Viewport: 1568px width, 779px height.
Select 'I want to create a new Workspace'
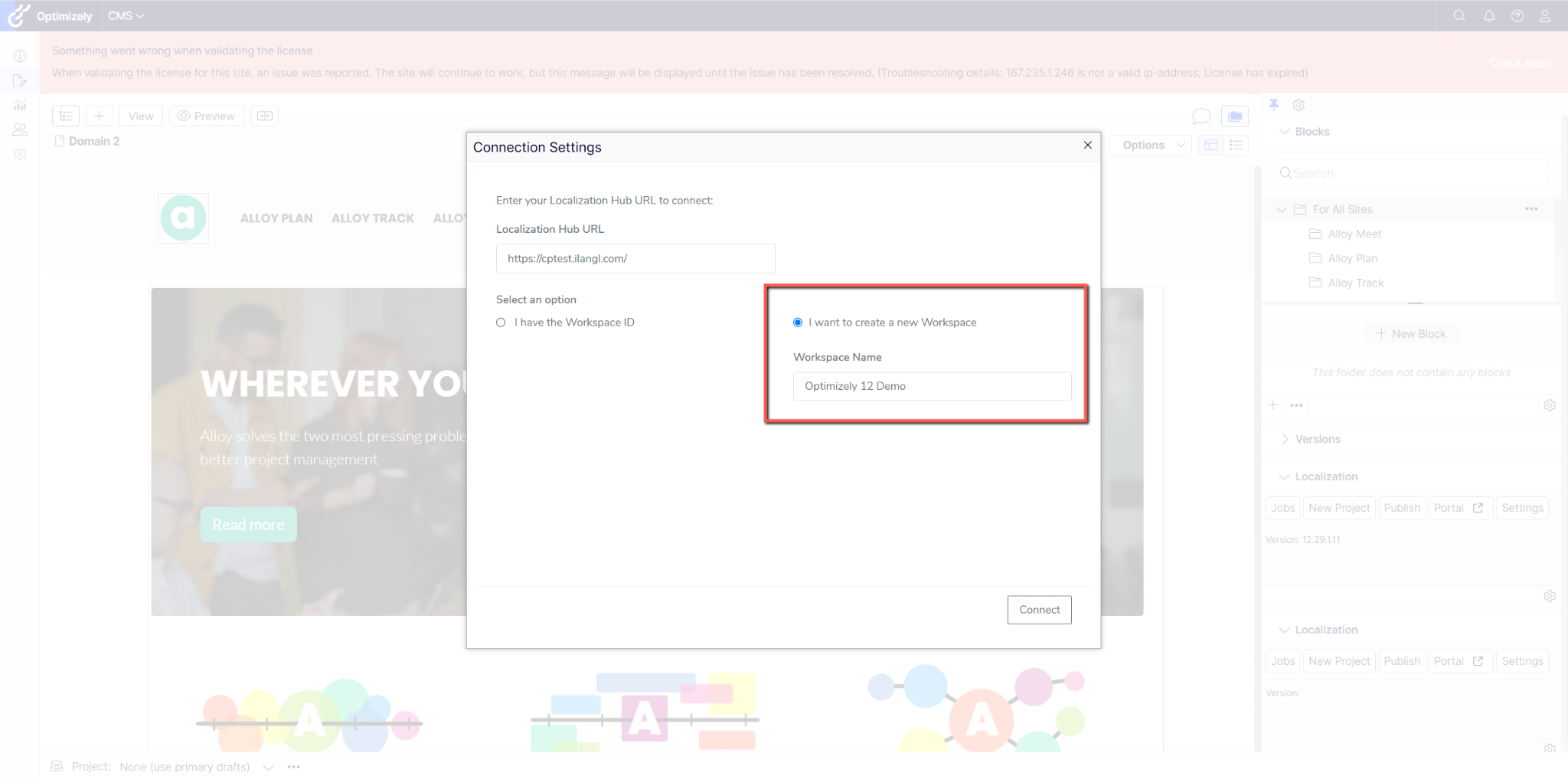(798, 322)
